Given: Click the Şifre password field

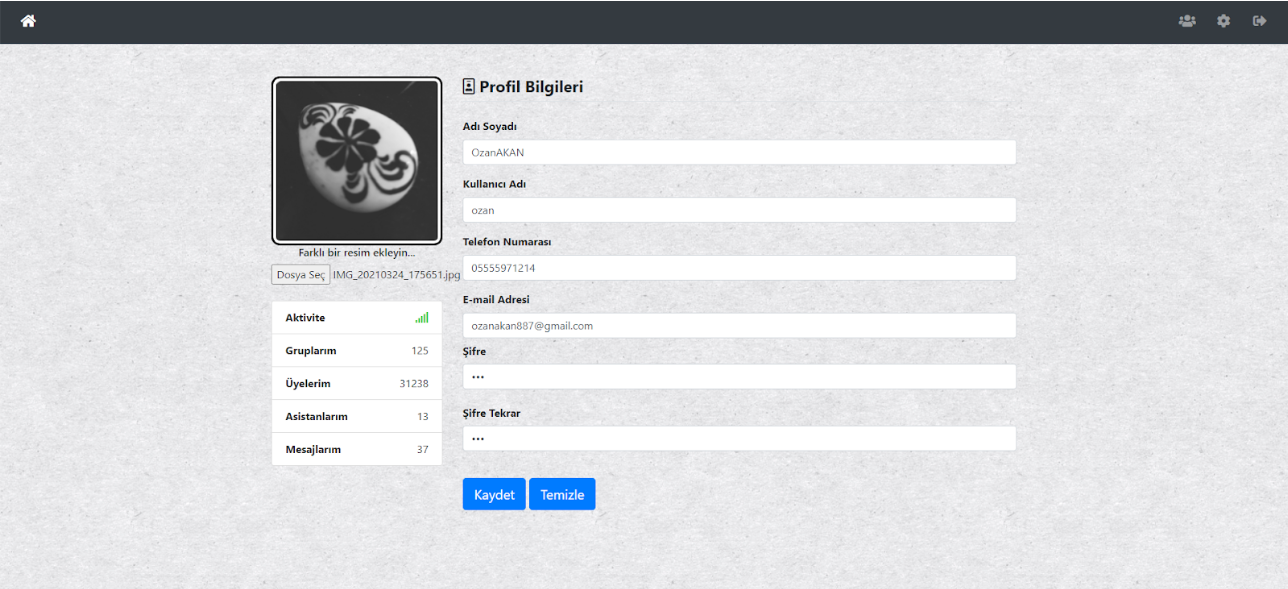Looking at the screenshot, I should pos(739,377).
